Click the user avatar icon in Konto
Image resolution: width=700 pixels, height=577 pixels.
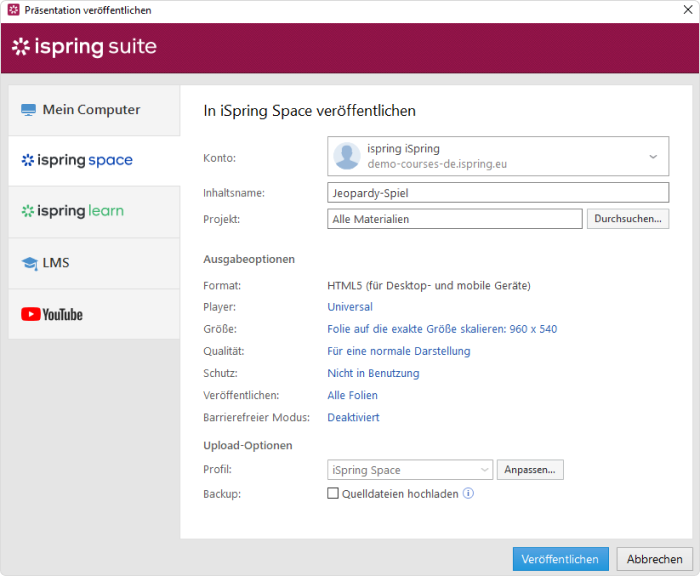click(347, 156)
